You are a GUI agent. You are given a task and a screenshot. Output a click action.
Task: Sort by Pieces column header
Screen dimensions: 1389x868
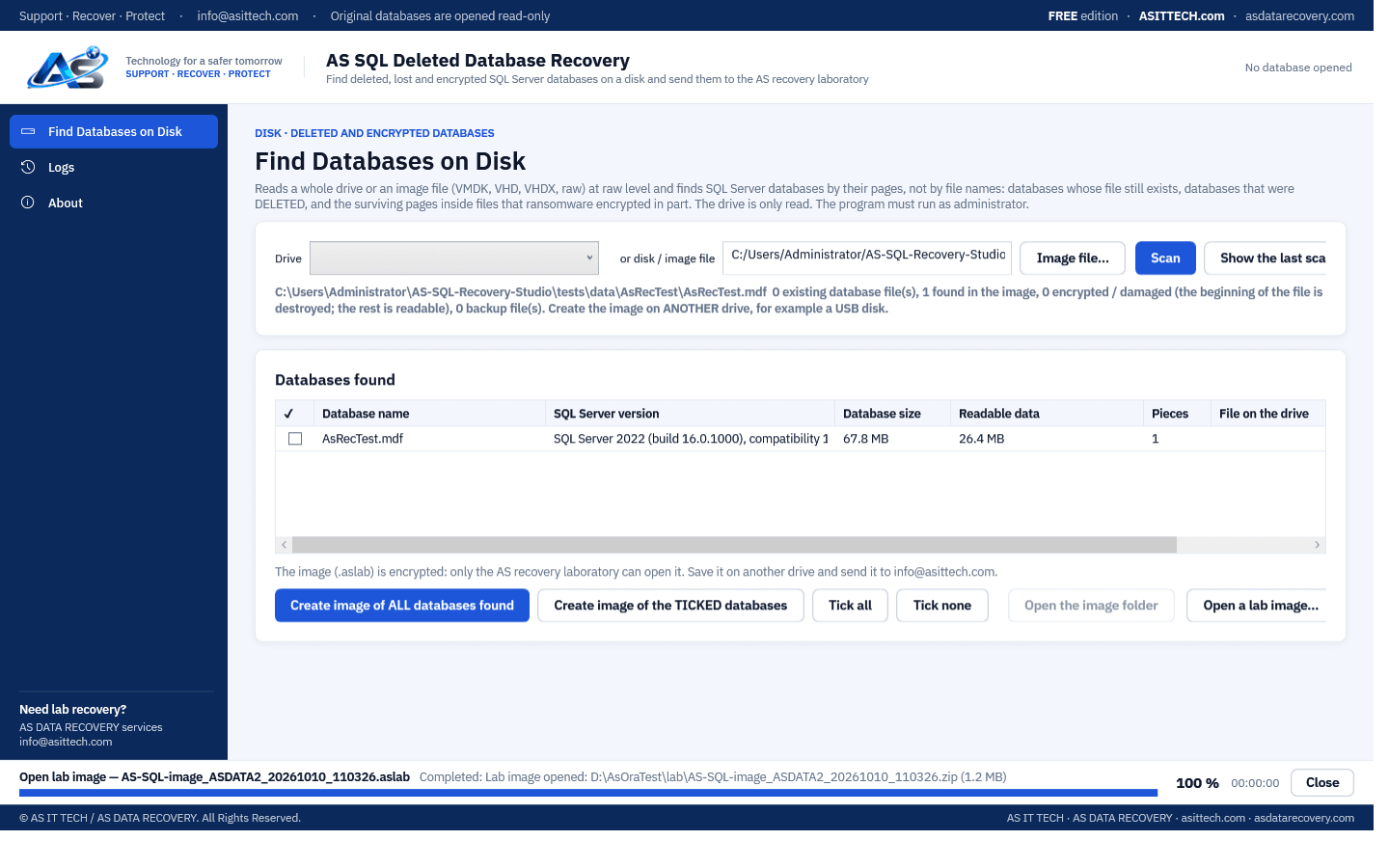1178,414
